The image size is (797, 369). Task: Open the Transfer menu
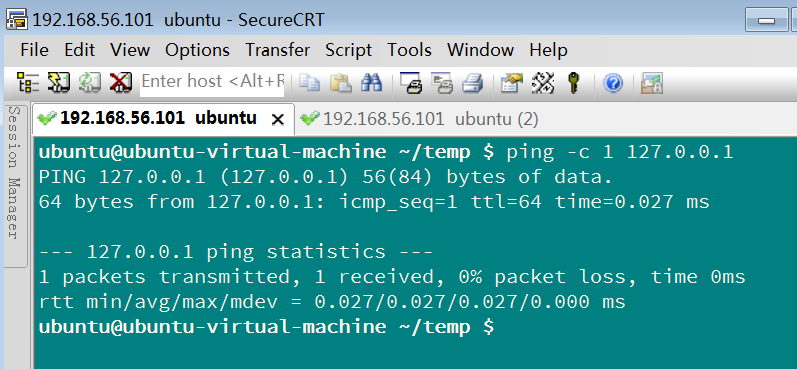[x=278, y=50]
